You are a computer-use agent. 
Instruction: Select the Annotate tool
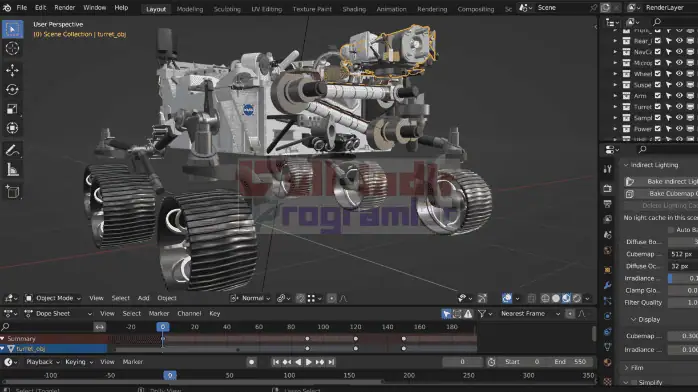pos(12,150)
